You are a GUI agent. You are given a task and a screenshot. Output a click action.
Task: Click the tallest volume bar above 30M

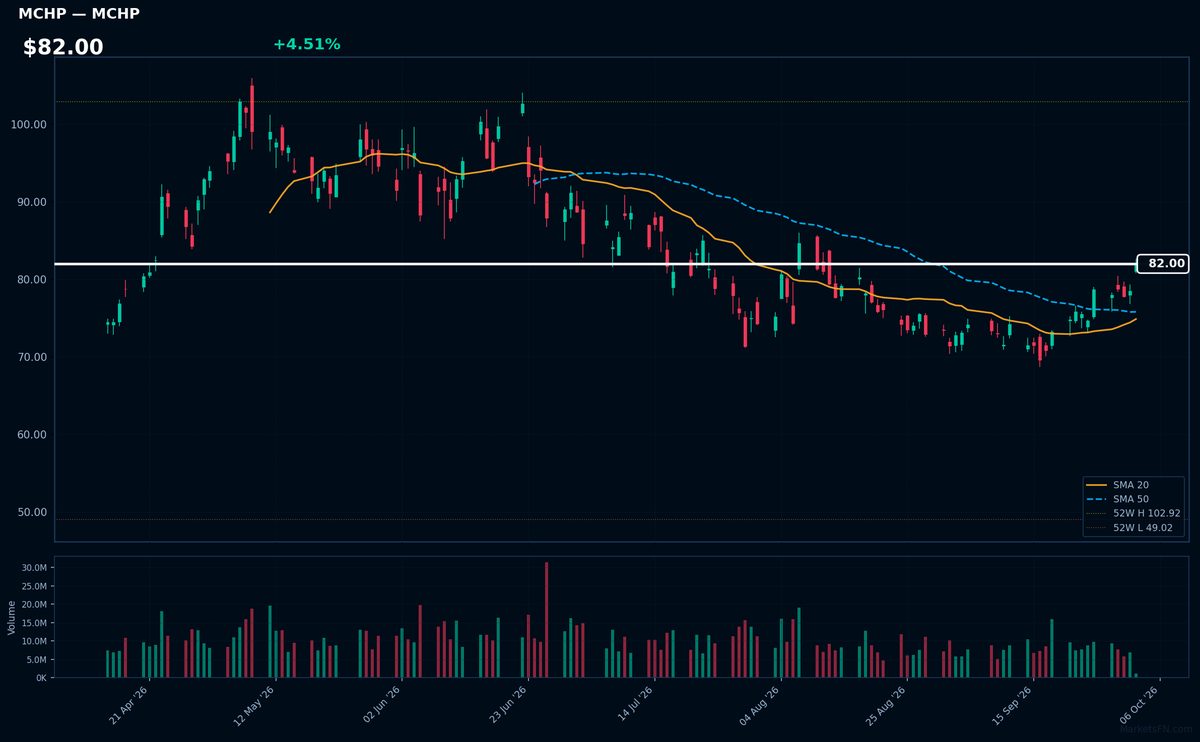point(546,620)
